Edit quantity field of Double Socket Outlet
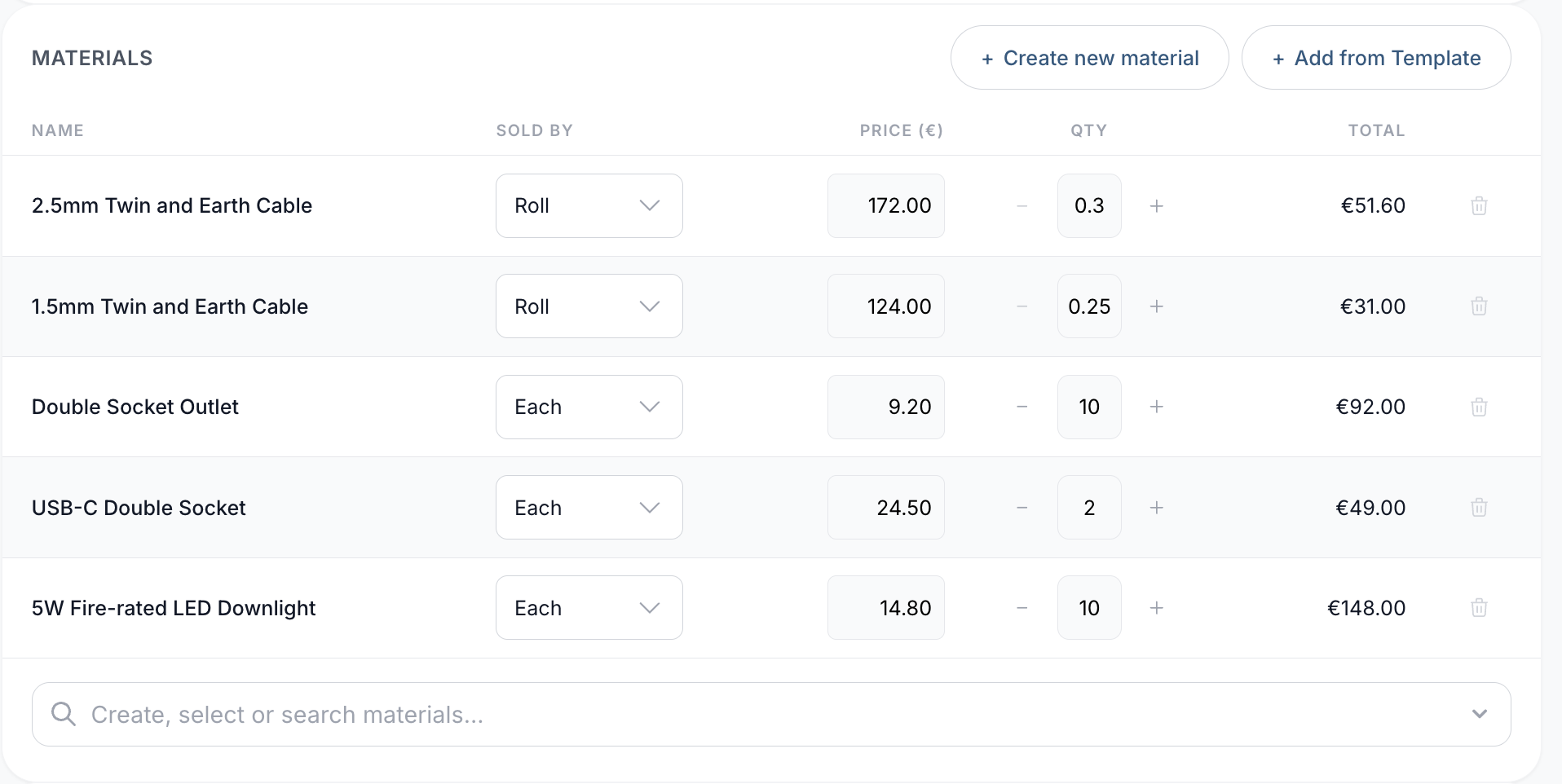1562x784 pixels. pos(1089,407)
